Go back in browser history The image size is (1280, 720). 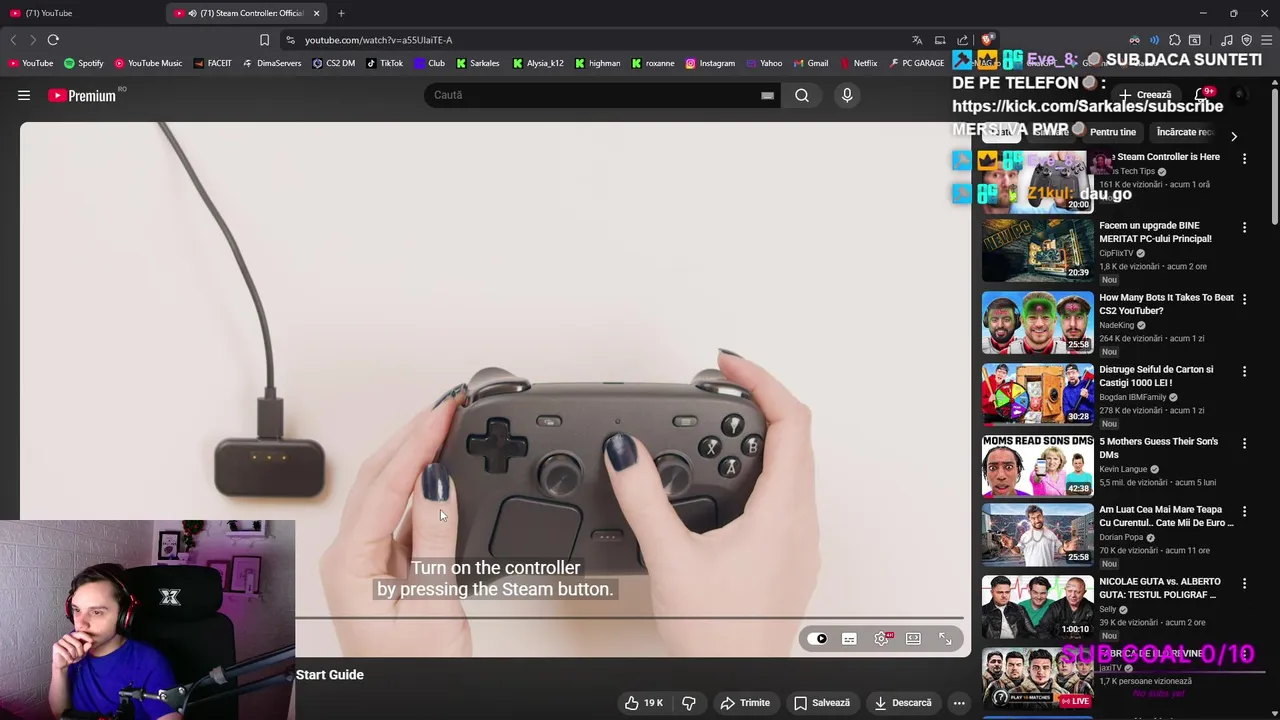click(x=13, y=40)
